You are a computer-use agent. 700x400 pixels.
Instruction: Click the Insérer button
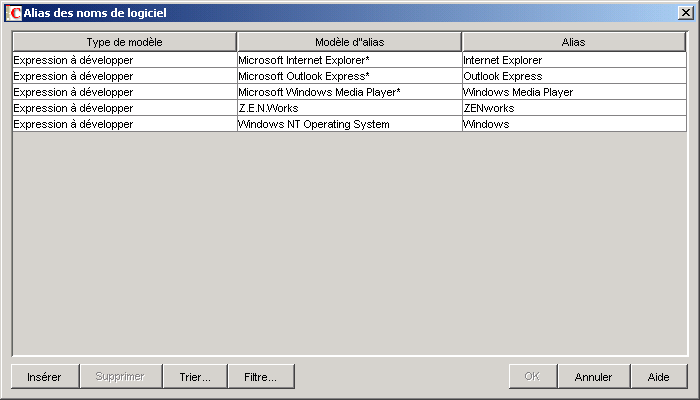coord(44,377)
